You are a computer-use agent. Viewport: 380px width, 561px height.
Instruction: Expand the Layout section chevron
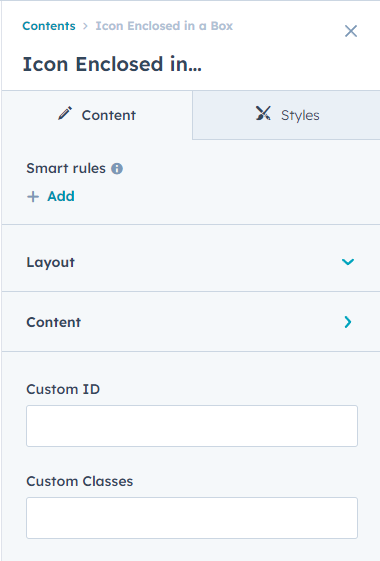348,262
